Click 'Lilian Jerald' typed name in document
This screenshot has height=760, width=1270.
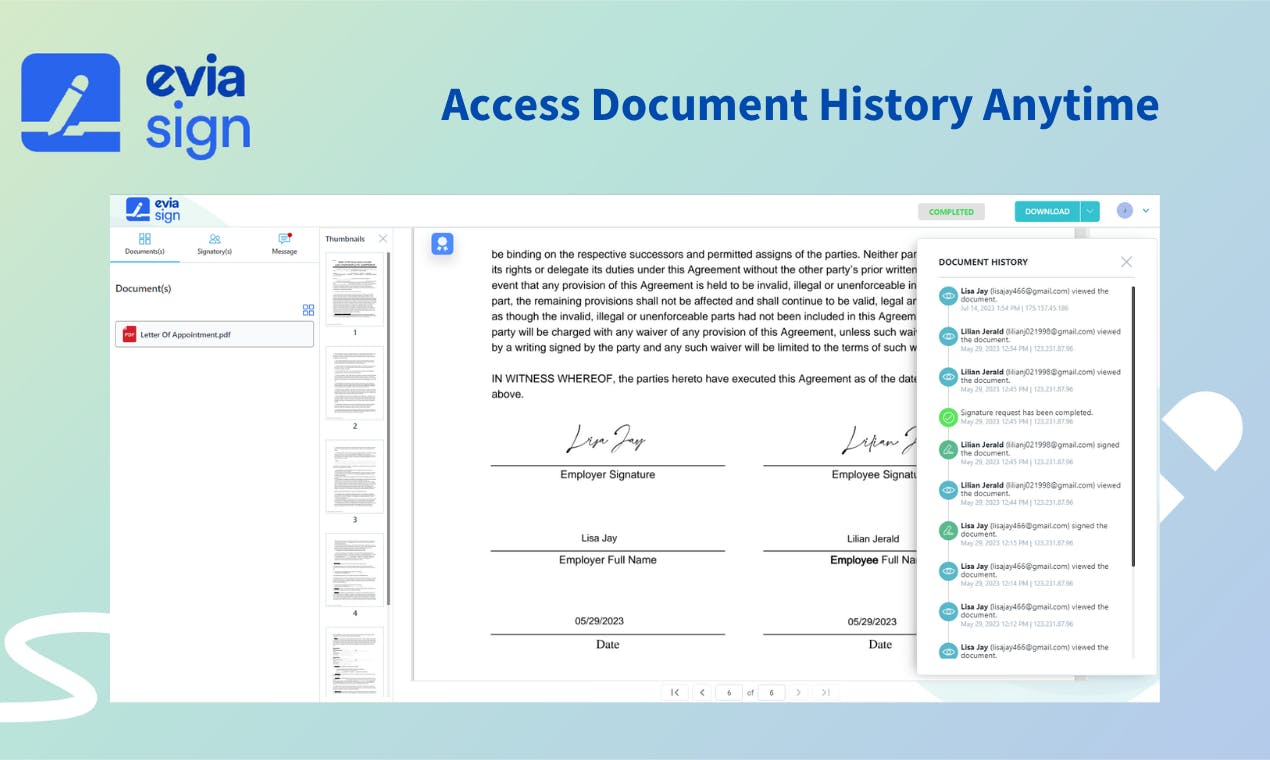click(873, 539)
